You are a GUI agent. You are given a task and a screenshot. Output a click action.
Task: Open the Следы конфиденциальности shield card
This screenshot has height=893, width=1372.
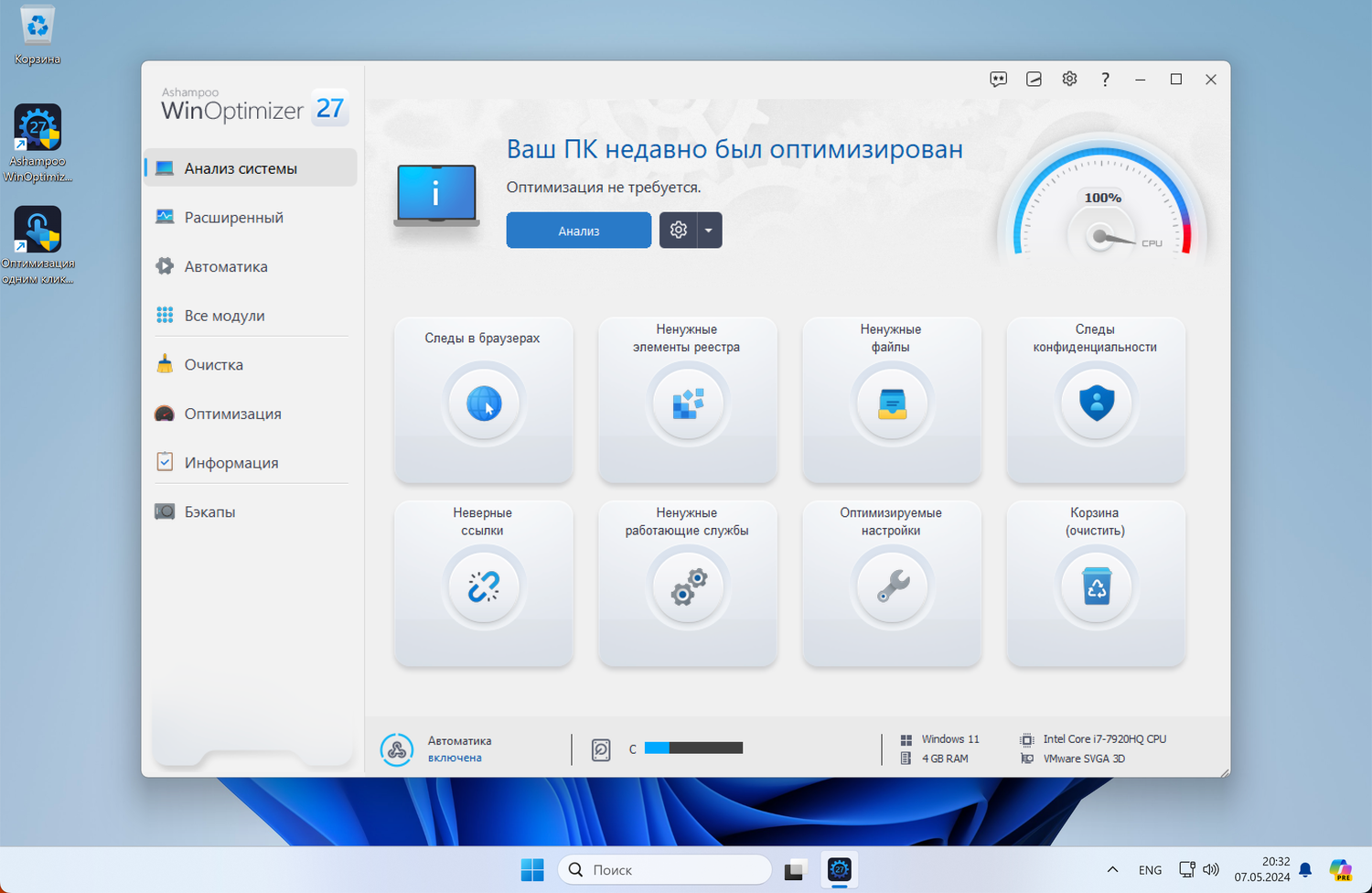1096,400
